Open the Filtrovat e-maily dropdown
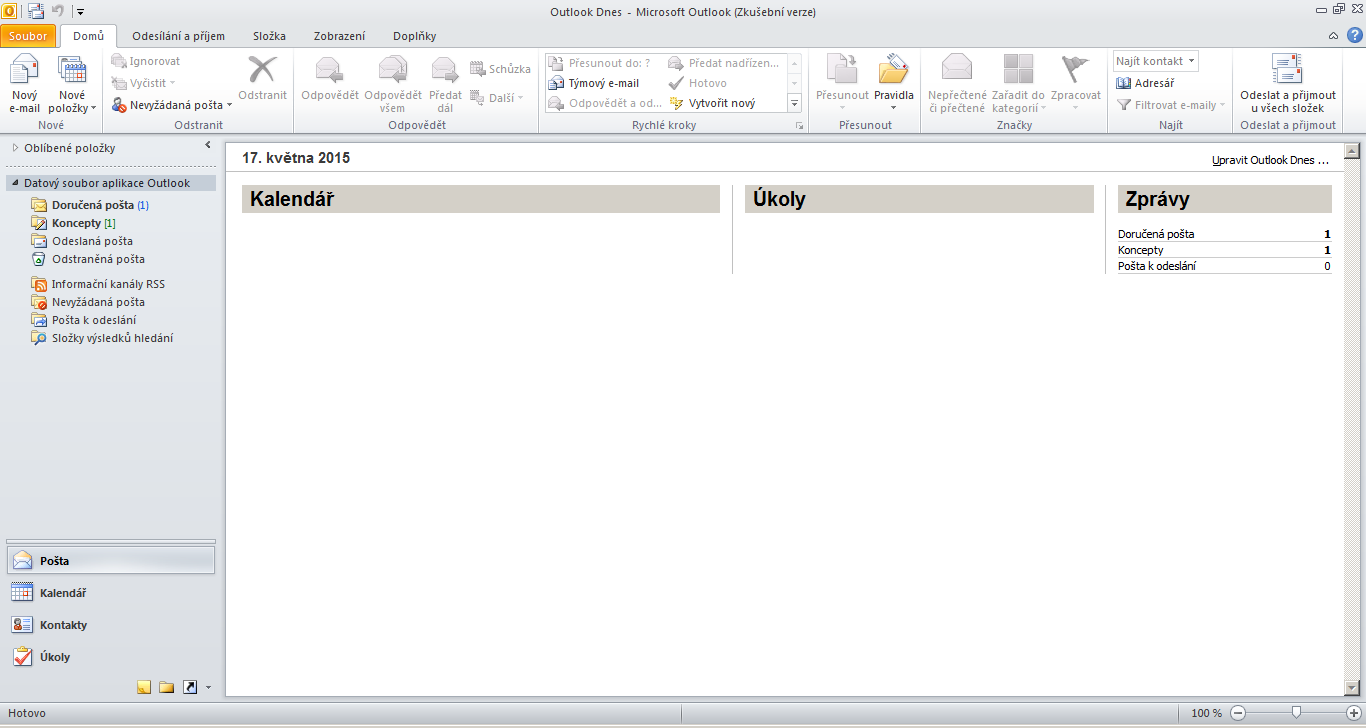Viewport: 1366px width, 728px height. [1171, 105]
